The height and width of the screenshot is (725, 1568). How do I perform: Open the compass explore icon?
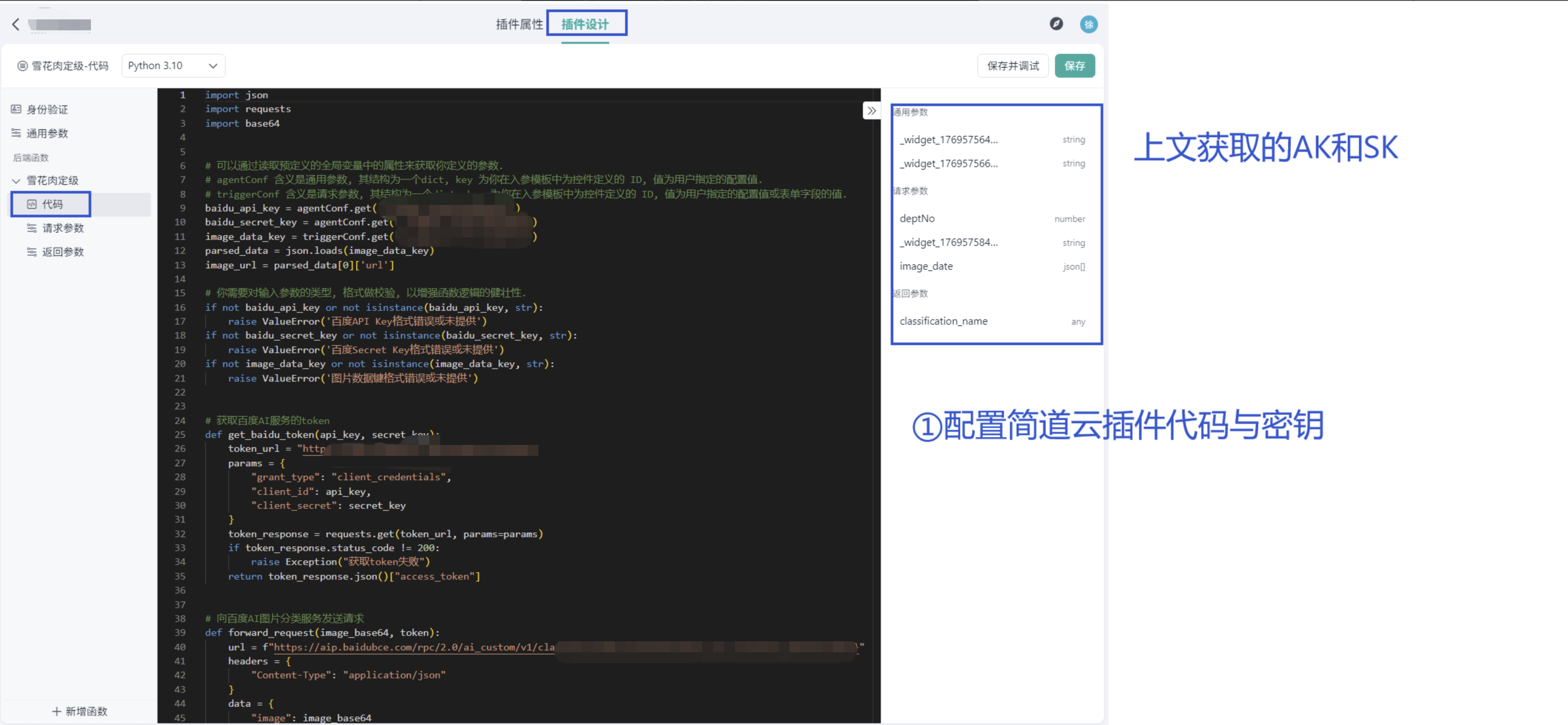(x=1056, y=24)
